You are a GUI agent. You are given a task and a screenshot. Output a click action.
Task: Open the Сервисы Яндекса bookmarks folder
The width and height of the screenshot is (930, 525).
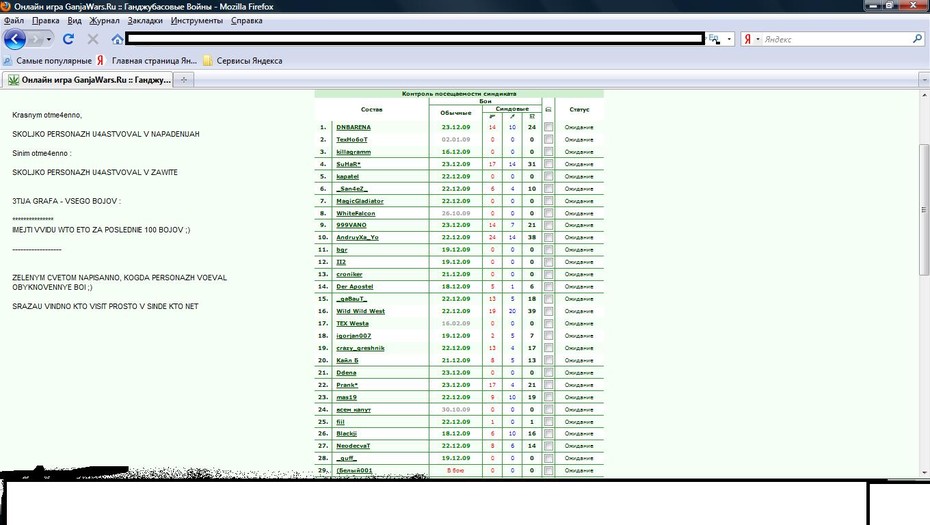tap(243, 61)
